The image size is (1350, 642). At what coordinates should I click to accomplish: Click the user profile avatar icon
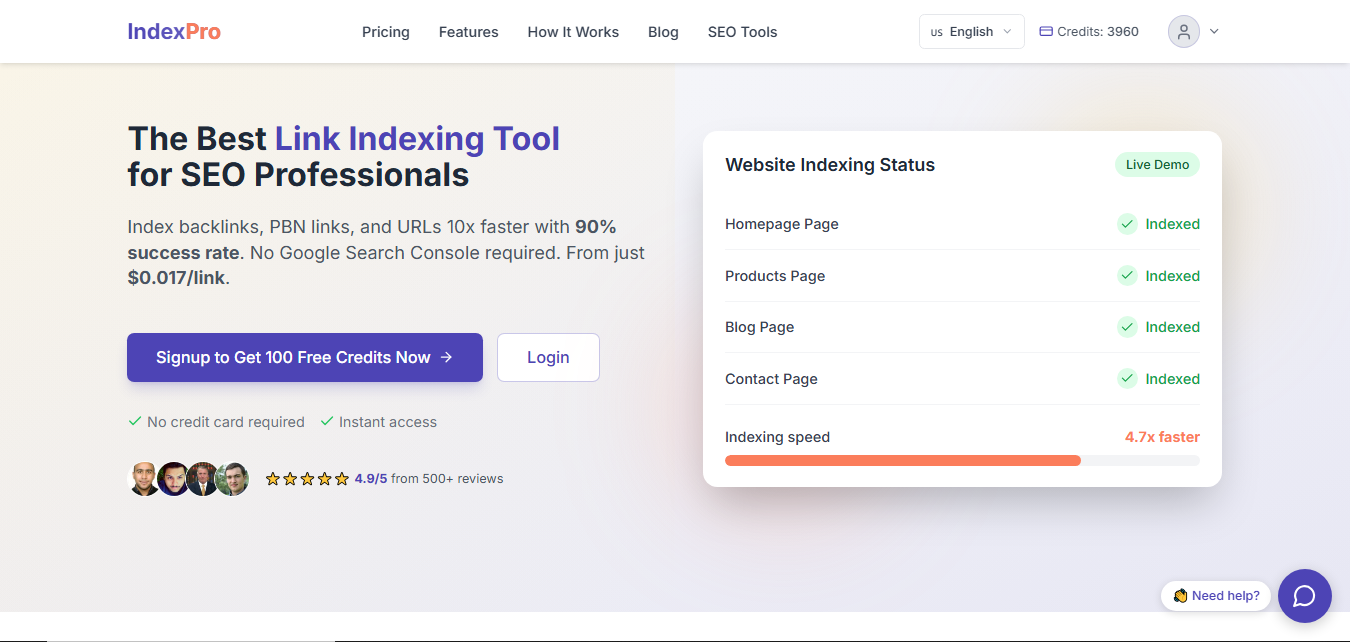[1183, 31]
